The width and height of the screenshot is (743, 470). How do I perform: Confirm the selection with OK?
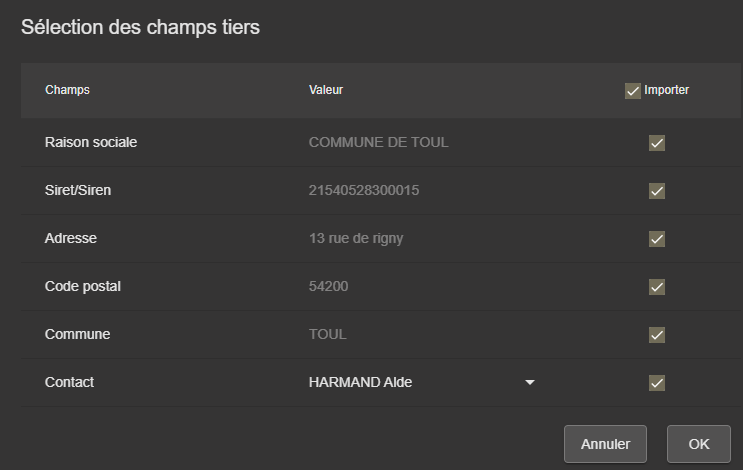(x=699, y=444)
